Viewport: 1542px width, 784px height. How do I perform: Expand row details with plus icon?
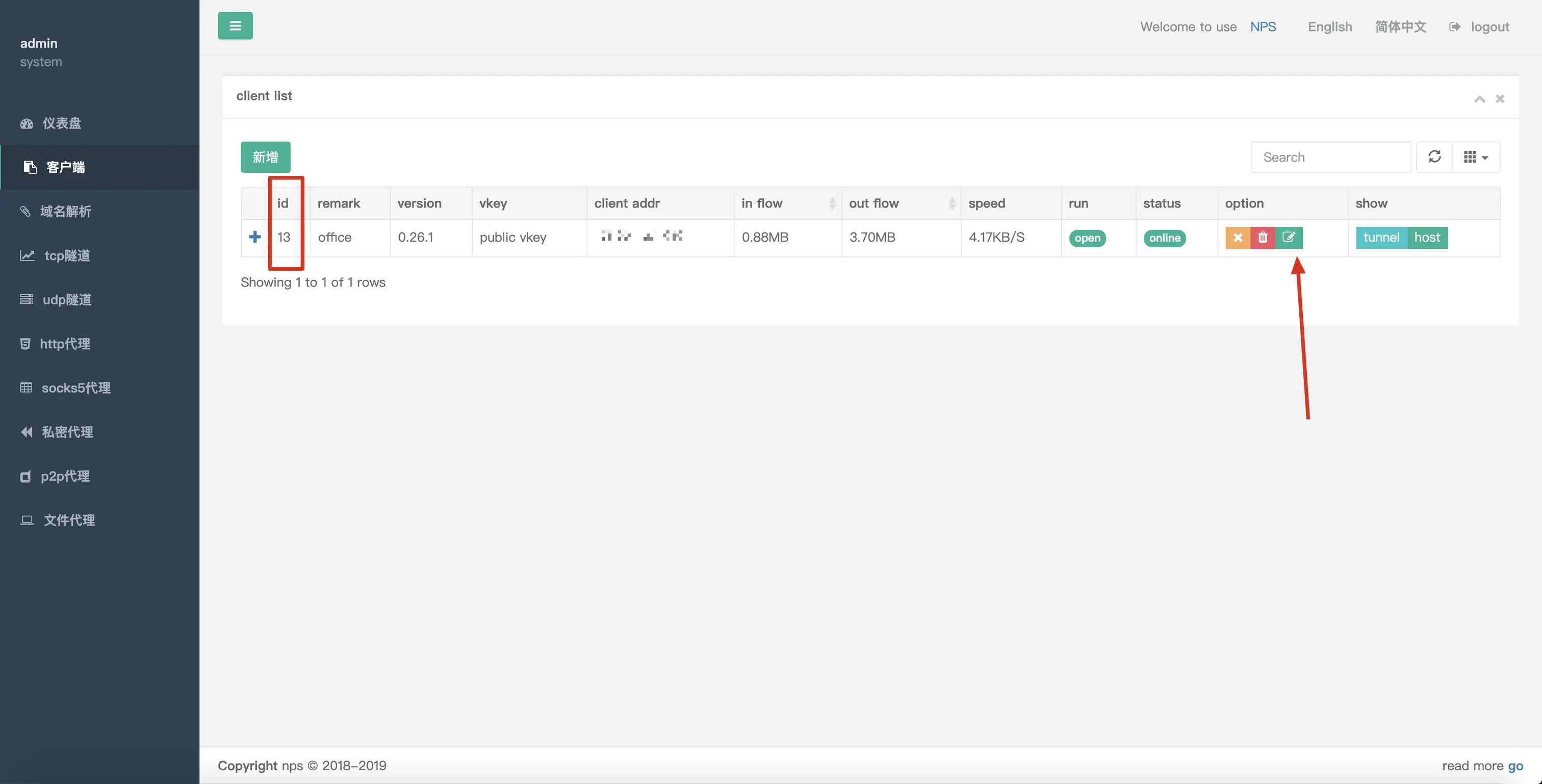255,237
